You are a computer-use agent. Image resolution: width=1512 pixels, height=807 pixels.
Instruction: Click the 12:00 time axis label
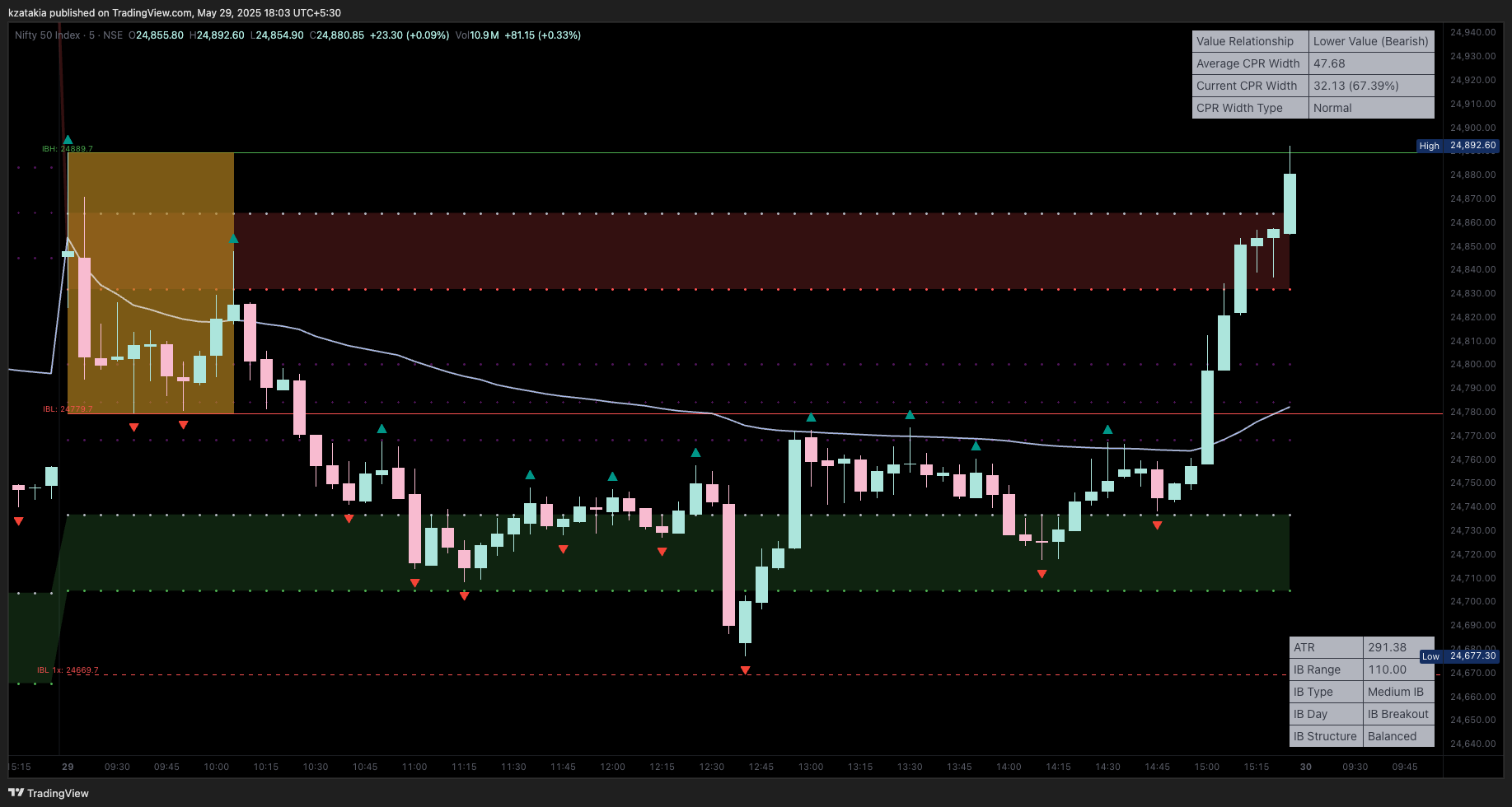tap(612, 767)
